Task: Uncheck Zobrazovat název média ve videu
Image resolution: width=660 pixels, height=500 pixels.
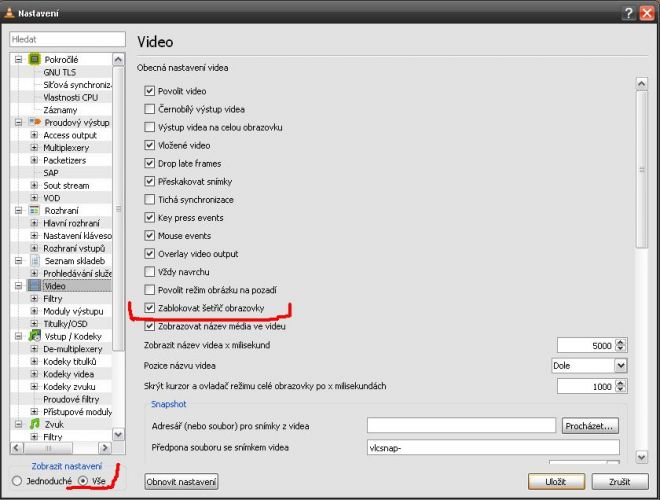Action: pos(149,326)
